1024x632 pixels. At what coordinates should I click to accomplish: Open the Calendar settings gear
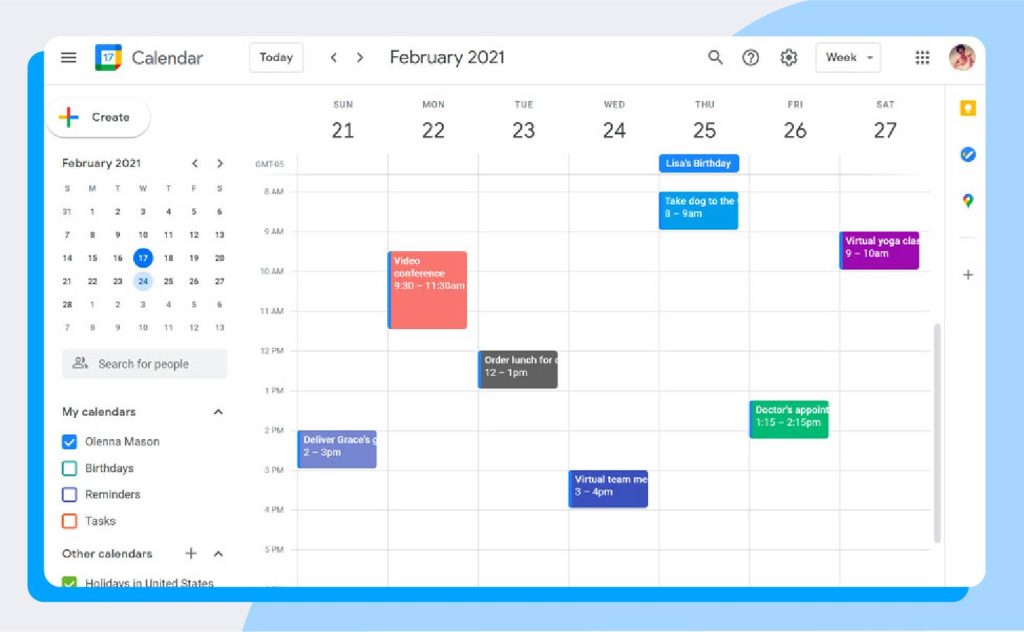pyautogui.click(x=788, y=57)
